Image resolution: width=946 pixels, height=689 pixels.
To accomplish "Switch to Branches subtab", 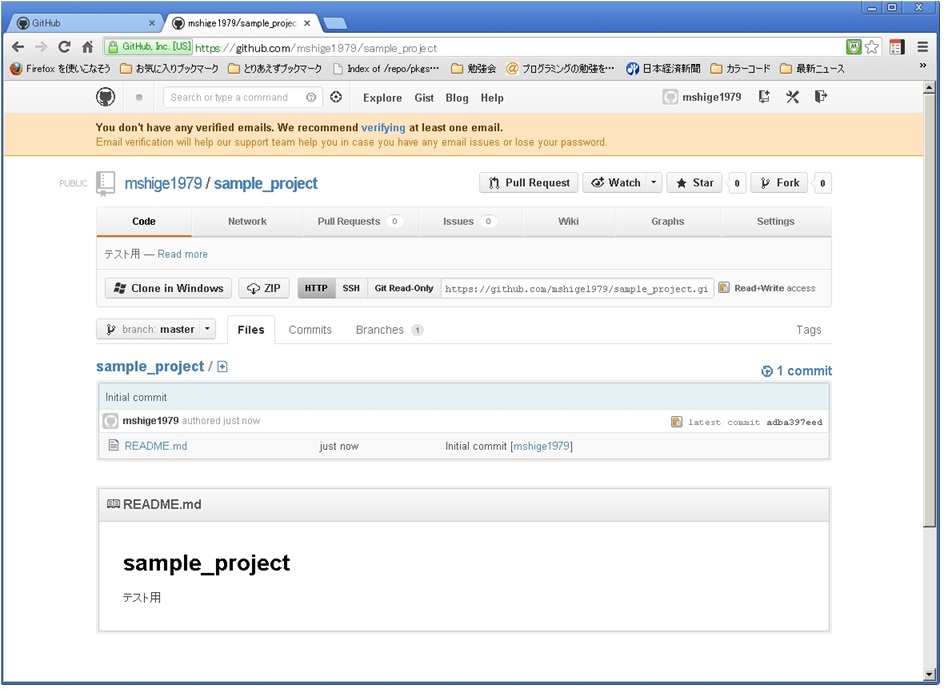I will pyautogui.click(x=390, y=330).
